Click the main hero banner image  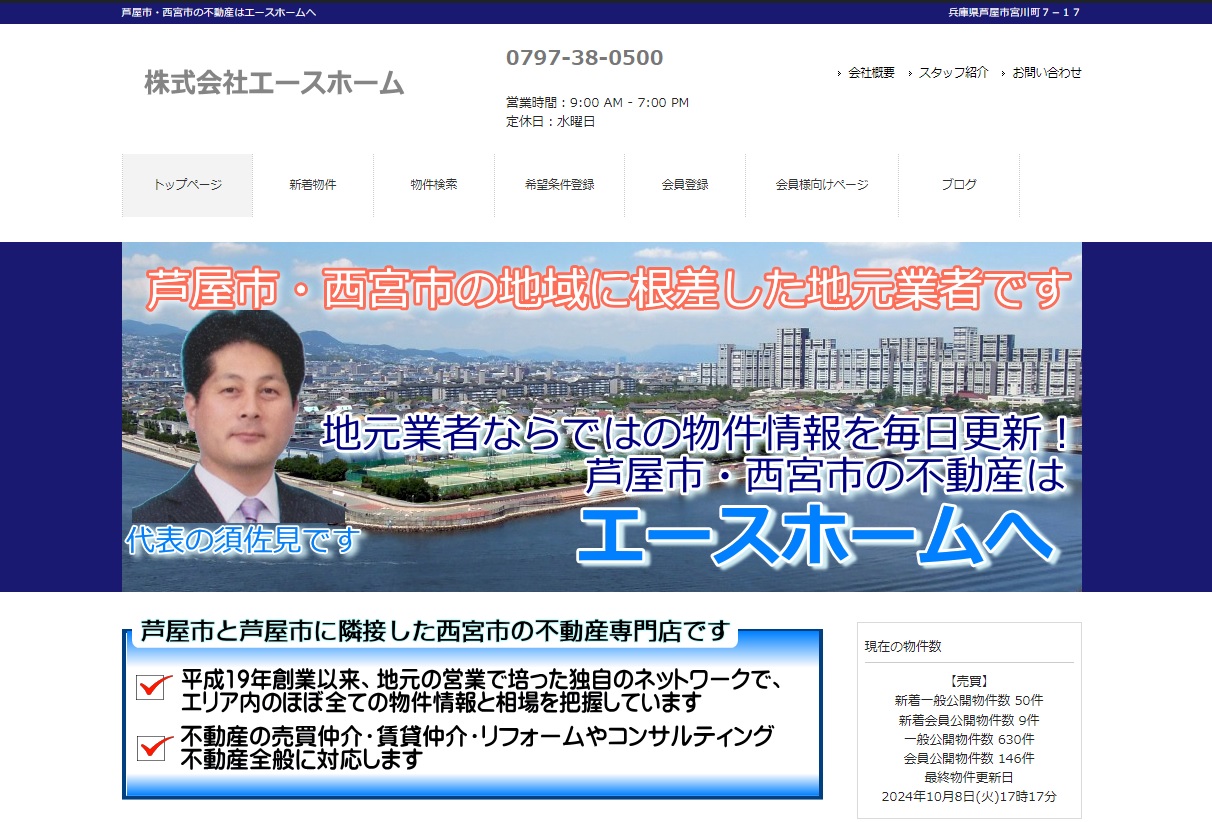tap(602, 417)
